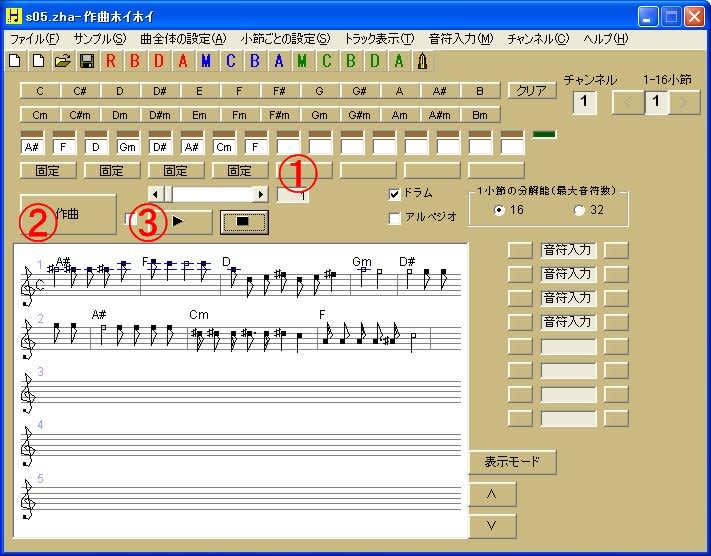
Task: Click the metronome icon in toolbar
Action: tap(423, 61)
